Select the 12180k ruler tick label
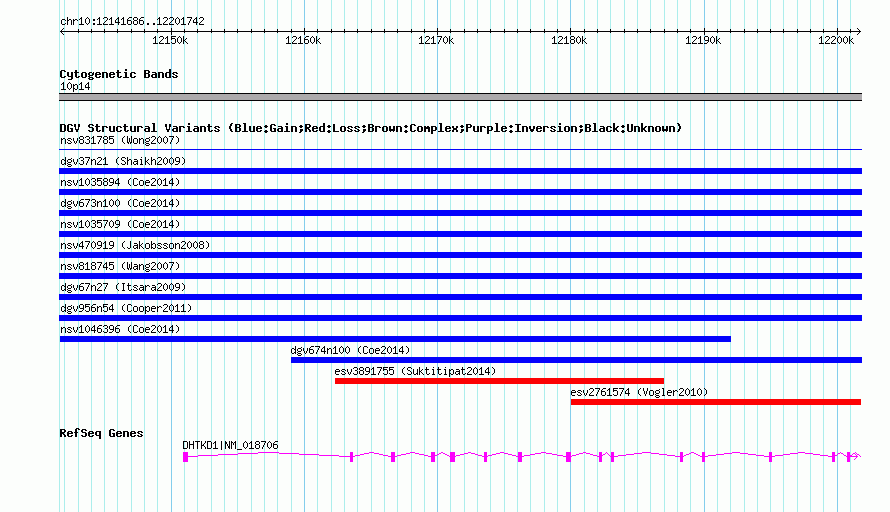The image size is (890, 512). point(569,40)
